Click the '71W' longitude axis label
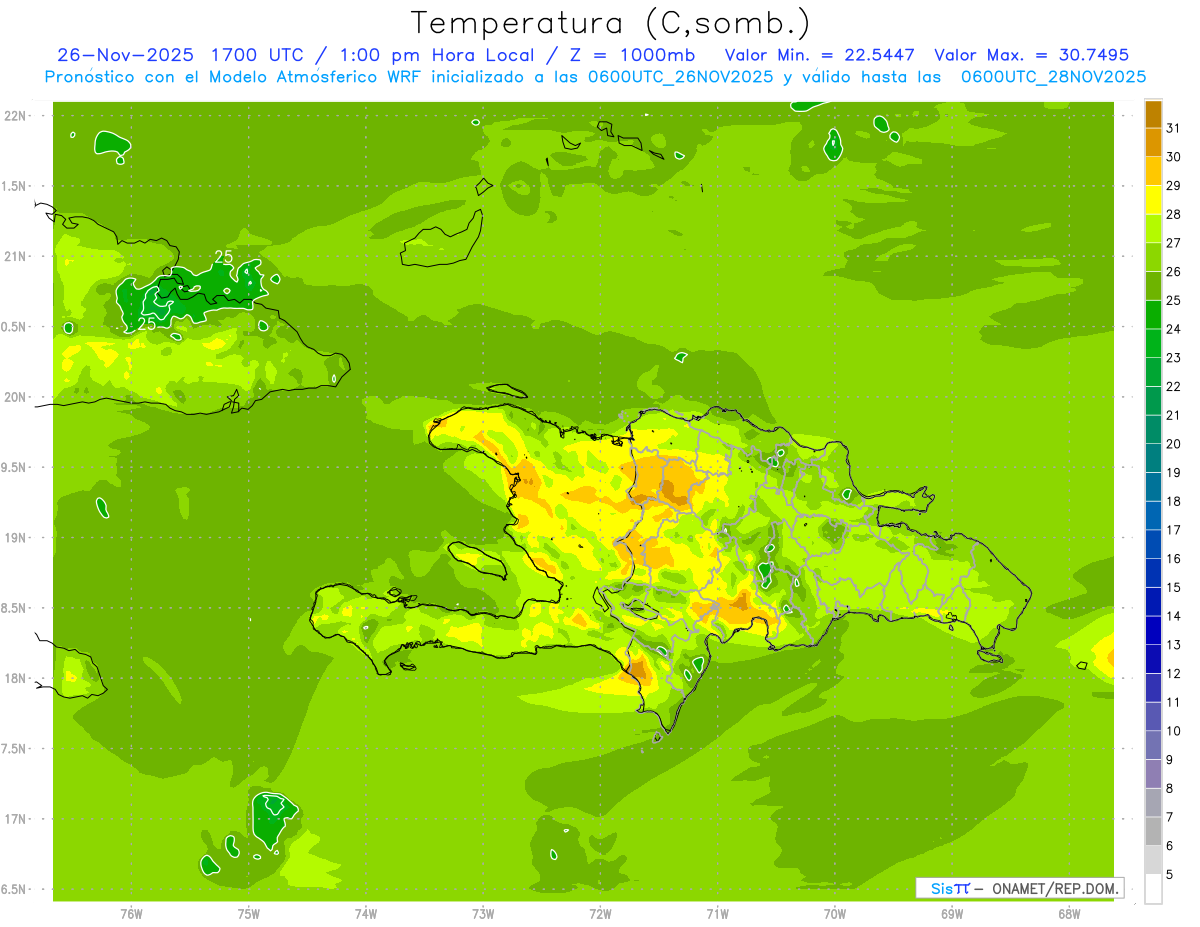 (717, 914)
